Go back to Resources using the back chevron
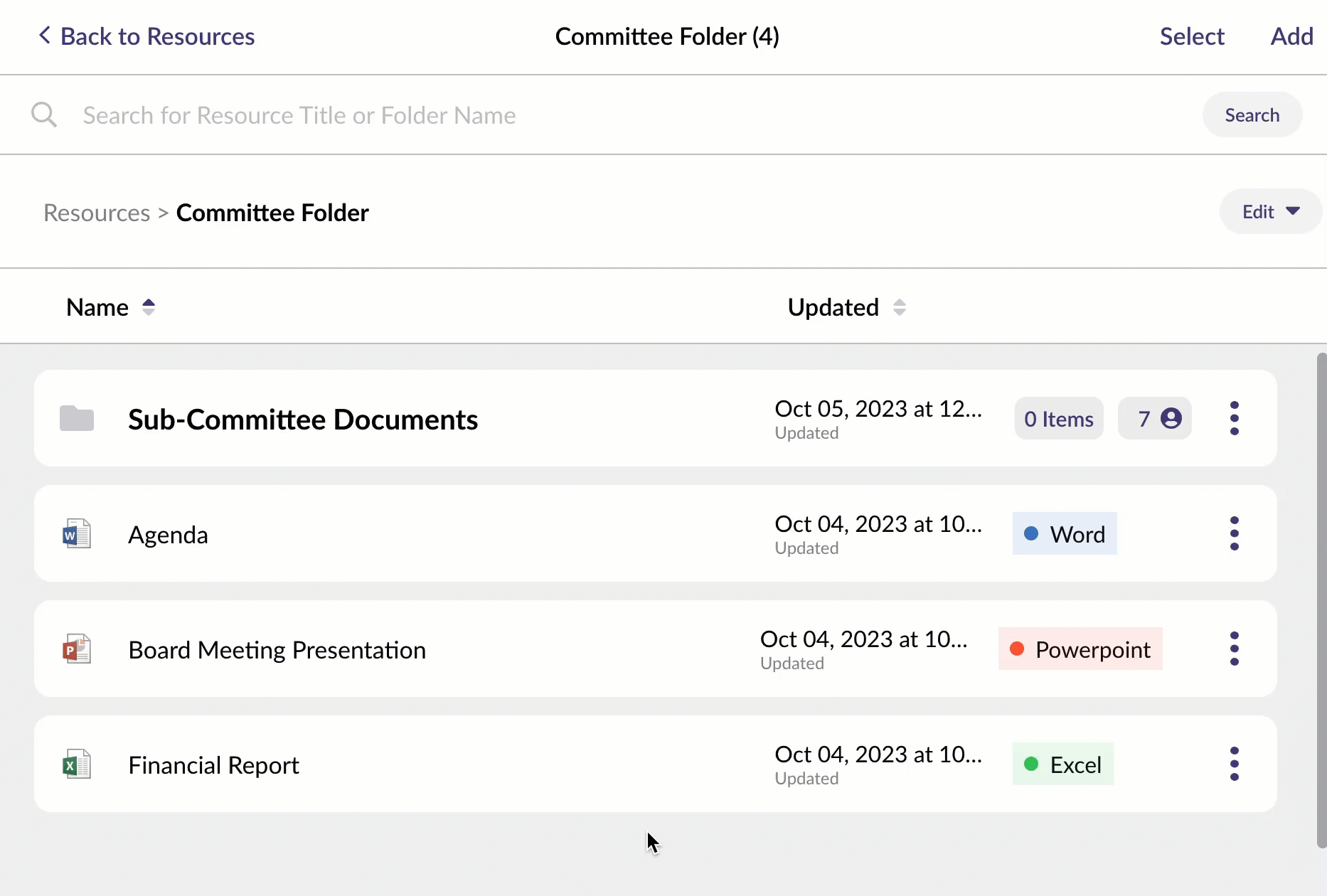This screenshot has width=1327, height=896. click(x=45, y=36)
